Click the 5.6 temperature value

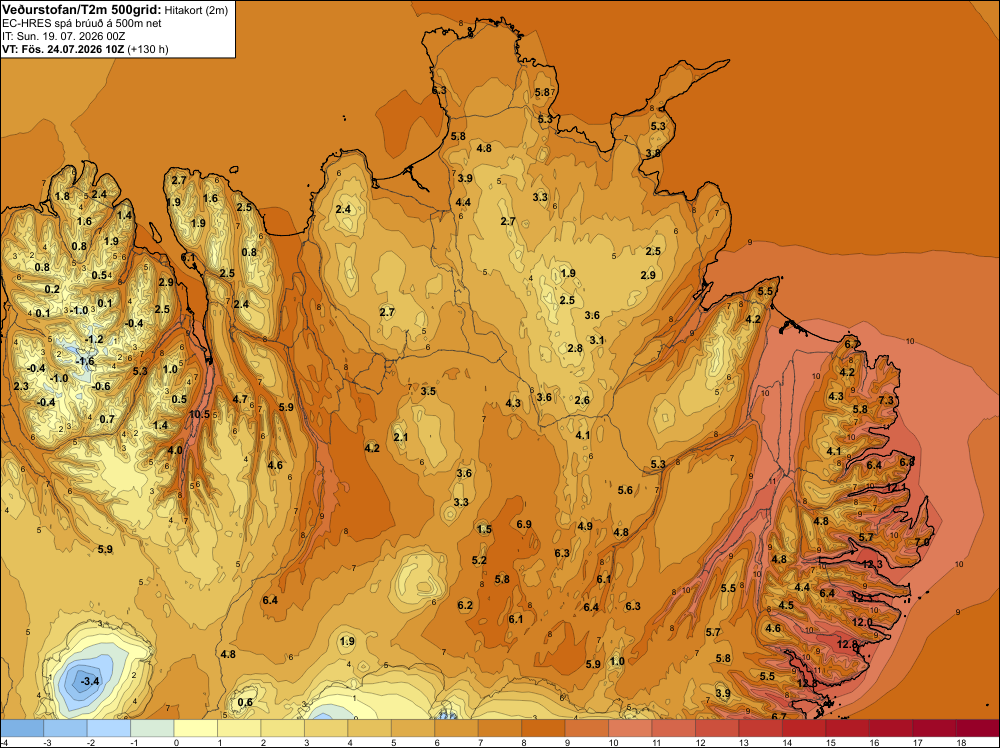point(625,490)
